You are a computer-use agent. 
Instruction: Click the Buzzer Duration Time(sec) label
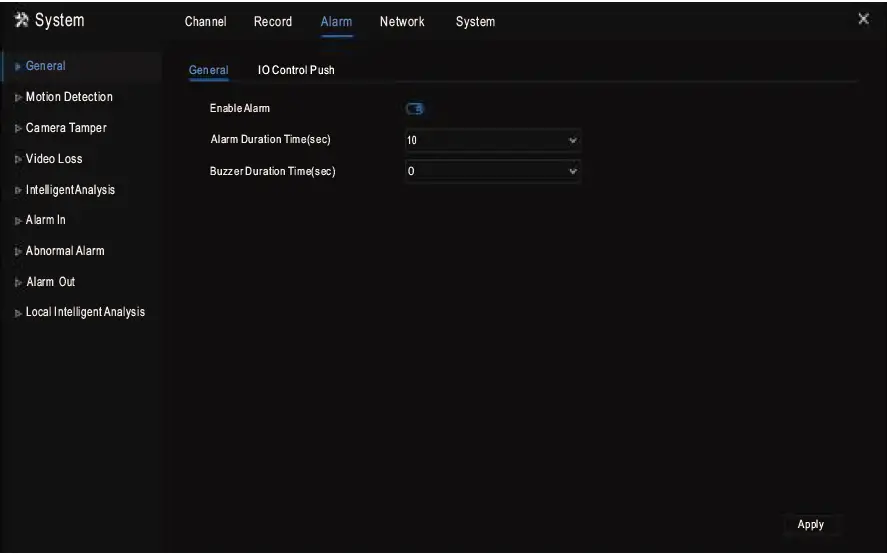pos(273,171)
